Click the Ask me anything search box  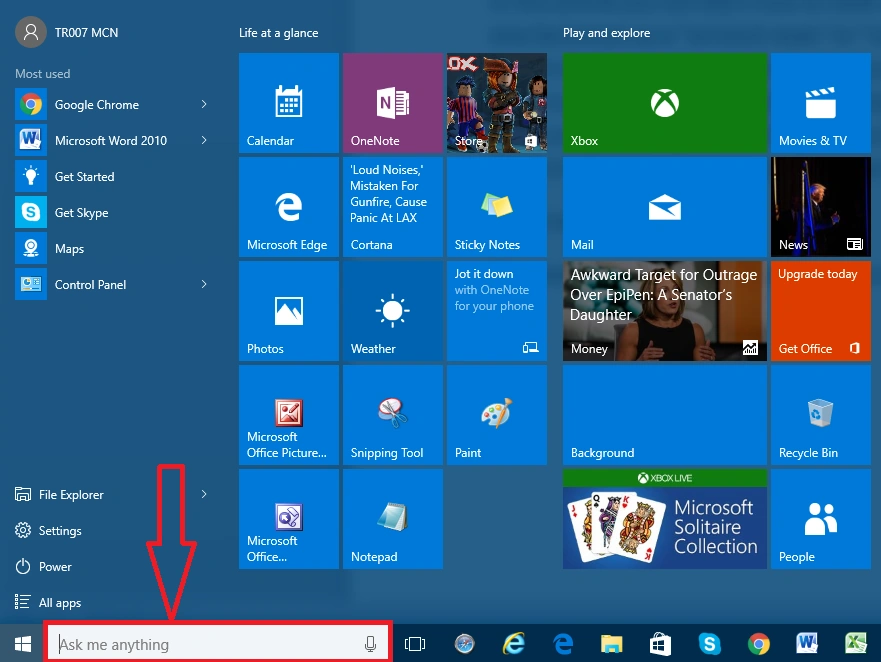tap(217, 643)
